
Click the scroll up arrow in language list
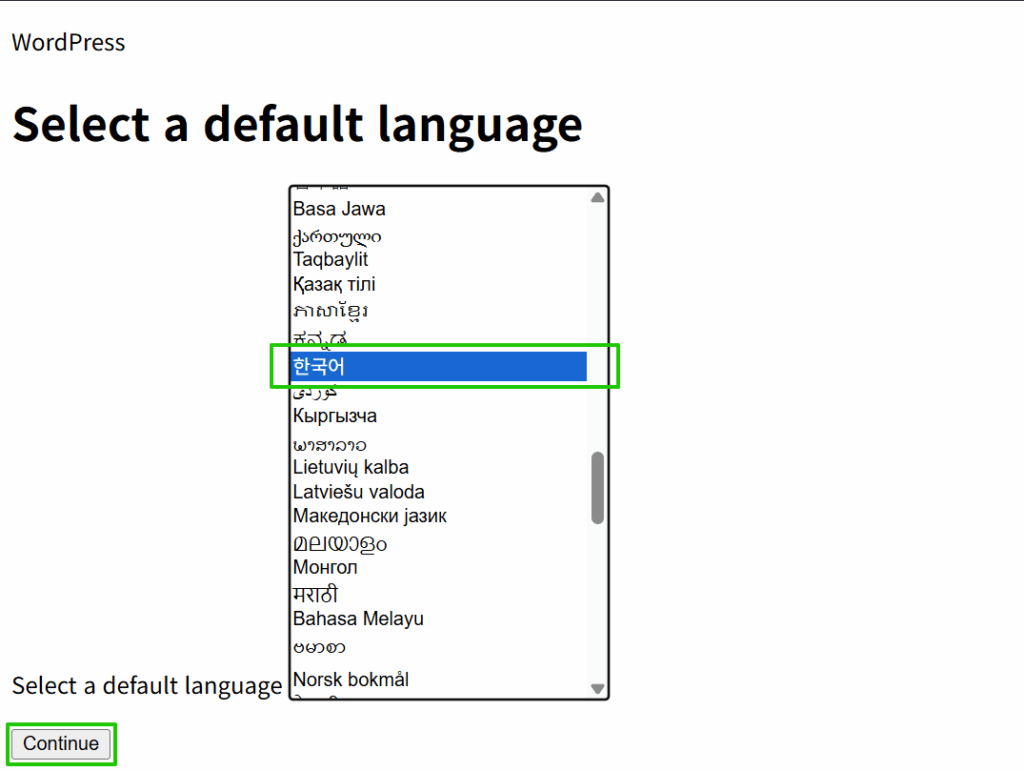tap(597, 198)
